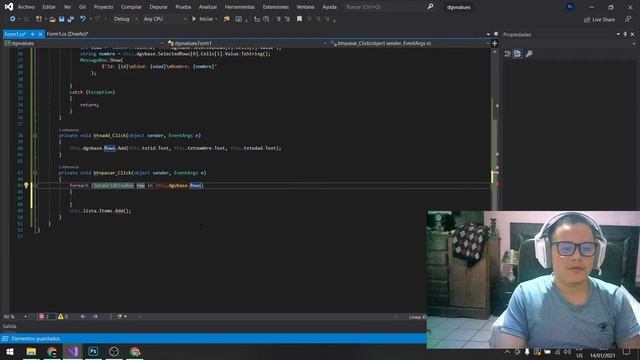Click the bookmark toolbar icon
The height and width of the screenshot is (360, 640).
pos(299,19)
